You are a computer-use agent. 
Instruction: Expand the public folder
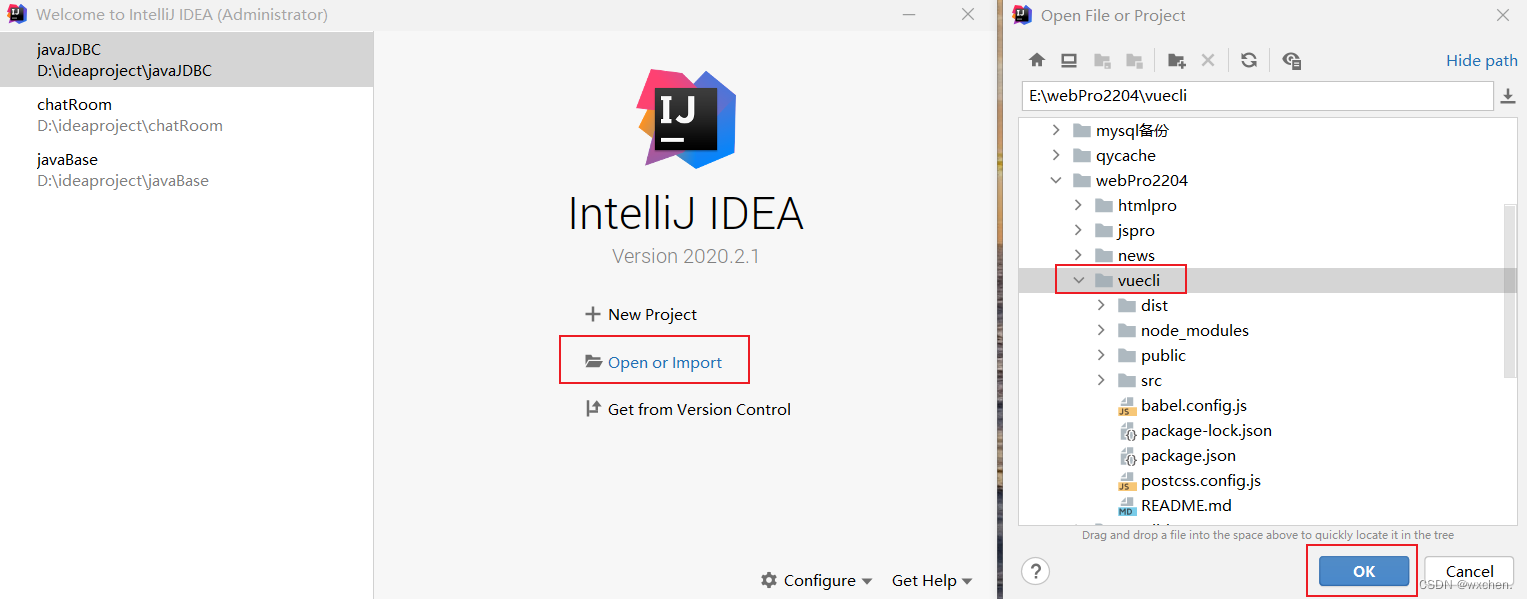1101,355
